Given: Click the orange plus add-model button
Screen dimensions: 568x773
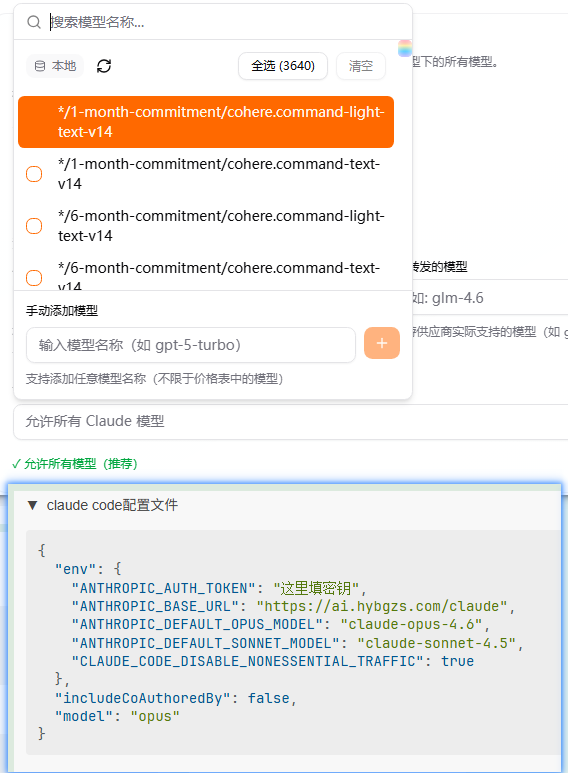Looking at the screenshot, I should (382, 343).
